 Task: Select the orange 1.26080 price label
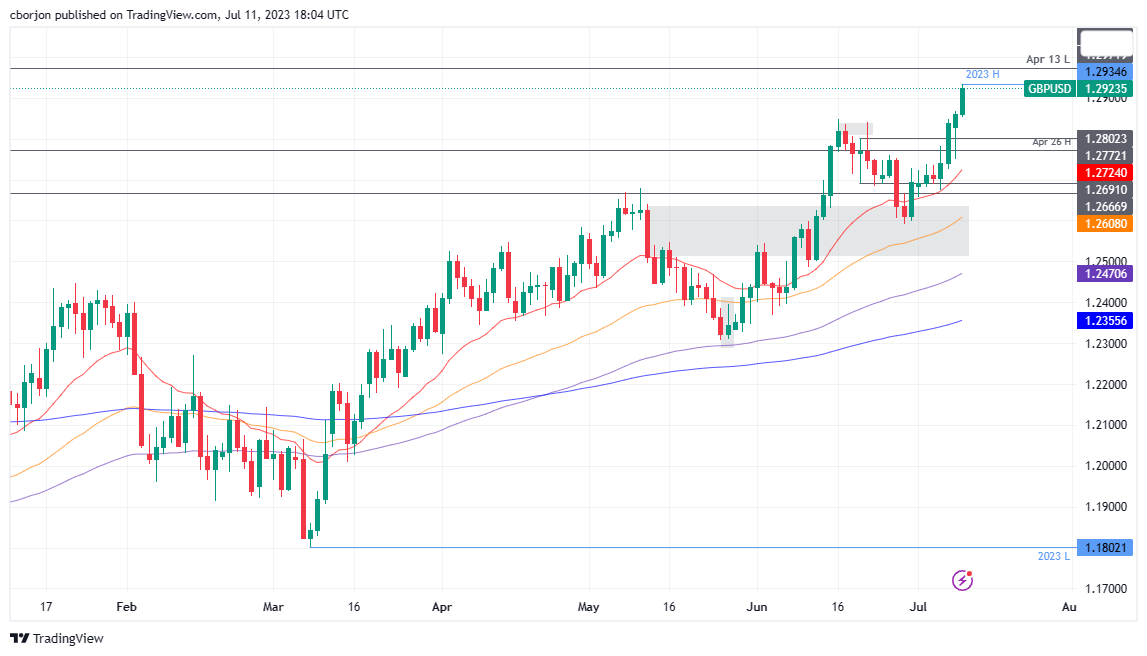[1104, 224]
